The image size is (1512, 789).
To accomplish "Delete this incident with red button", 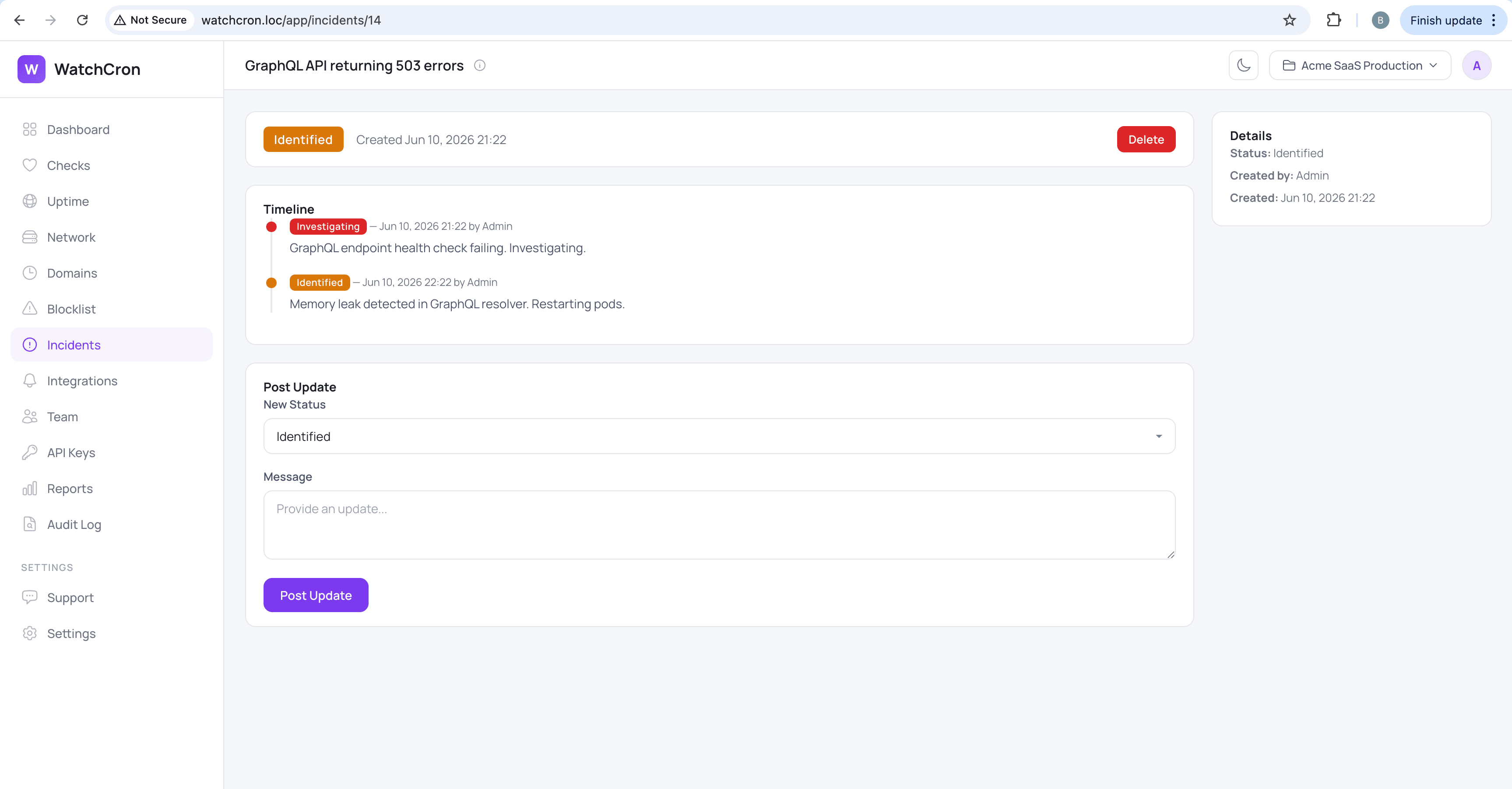I will 1146,139.
